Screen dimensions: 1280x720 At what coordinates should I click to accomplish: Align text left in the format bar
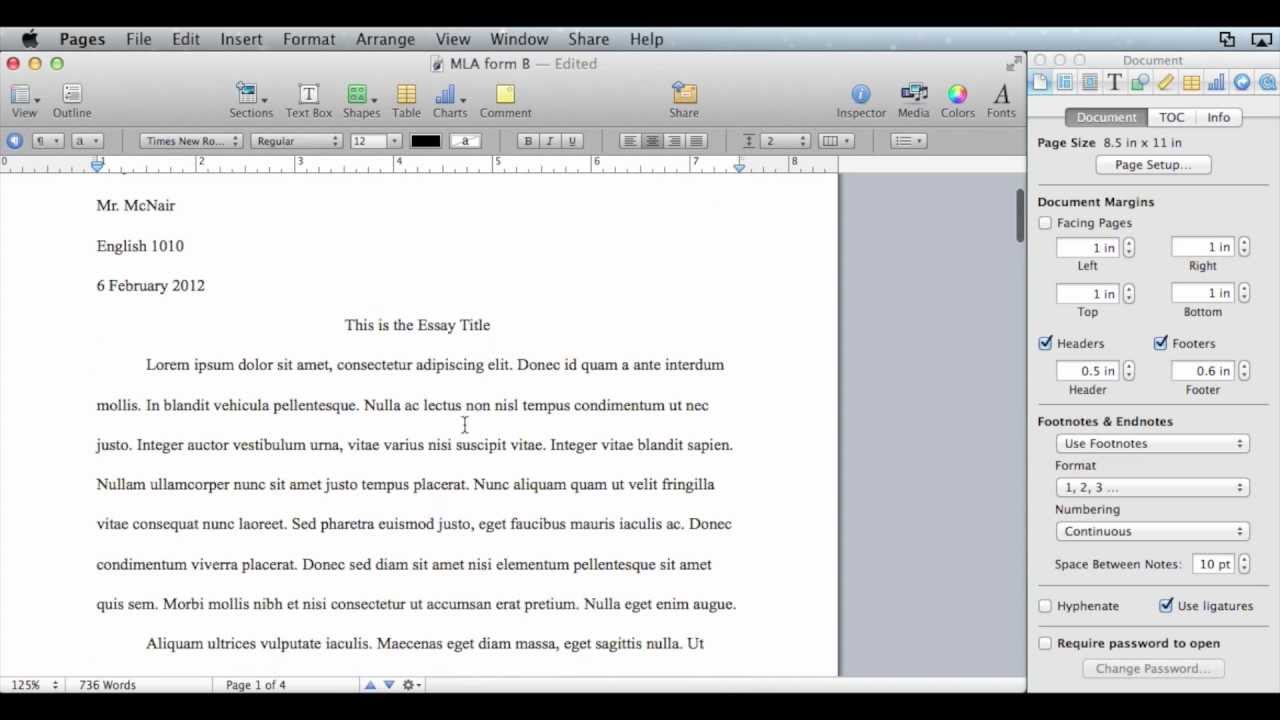(630, 141)
